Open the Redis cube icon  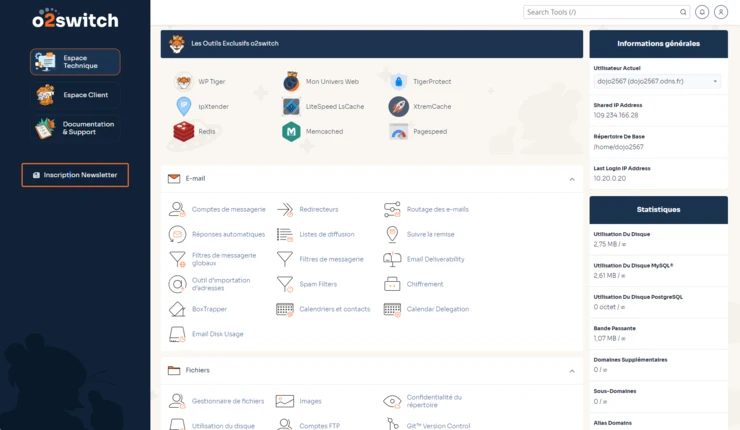pos(184,132)
